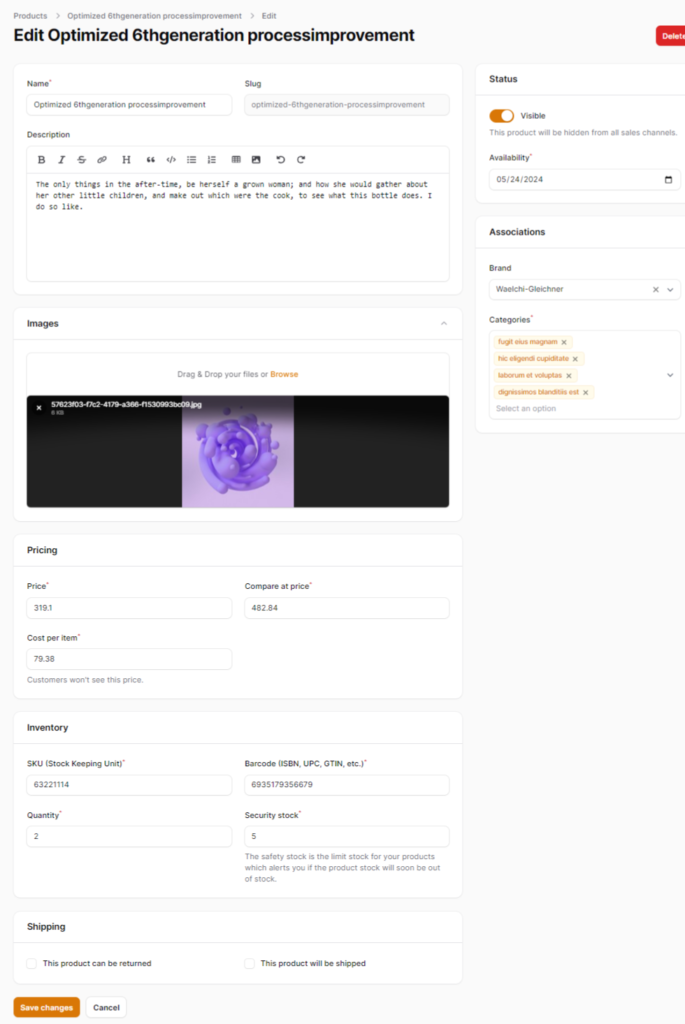Expand the Categories dropdown list

click(670, 376)
